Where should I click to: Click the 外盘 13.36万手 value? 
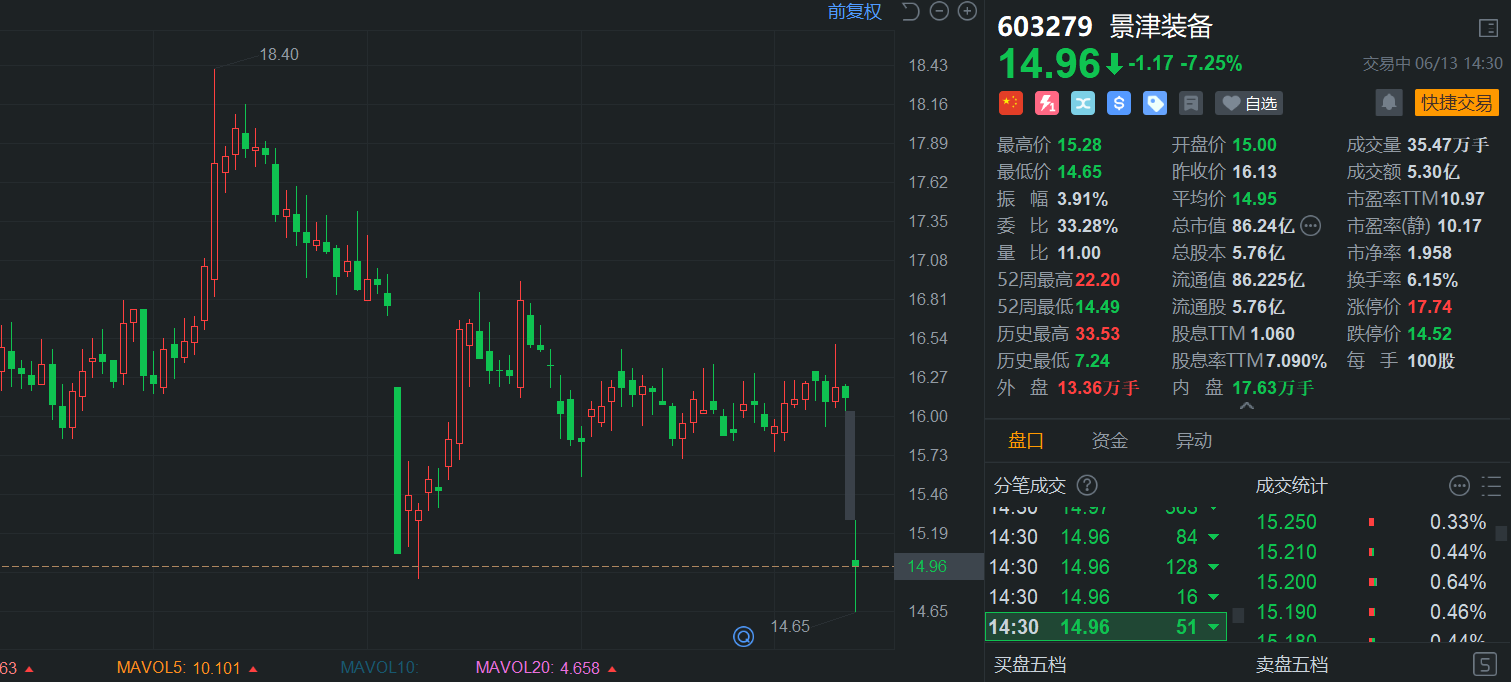pos(1098,388)
